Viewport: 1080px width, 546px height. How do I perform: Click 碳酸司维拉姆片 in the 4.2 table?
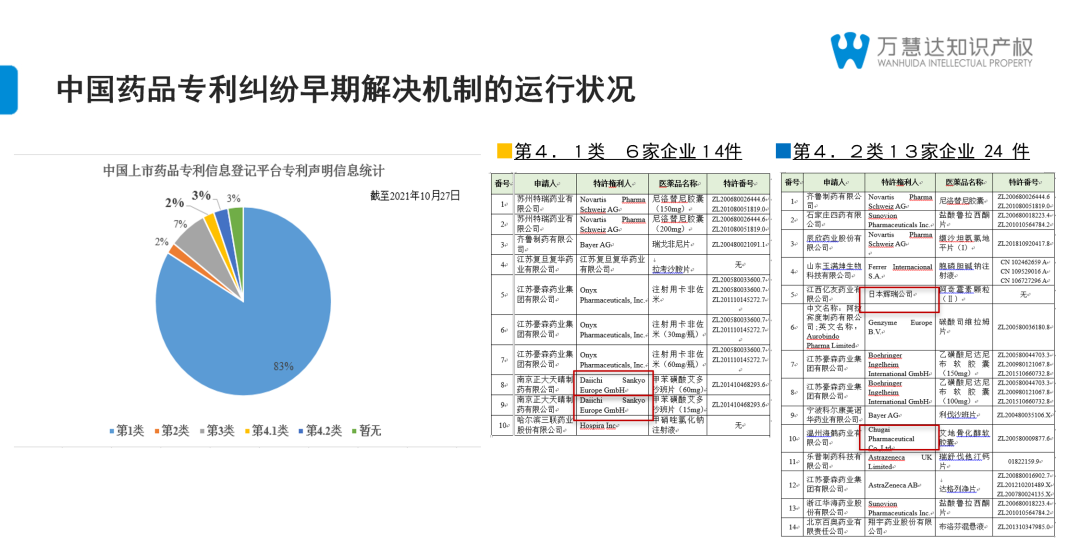click(x=965, y=327)
